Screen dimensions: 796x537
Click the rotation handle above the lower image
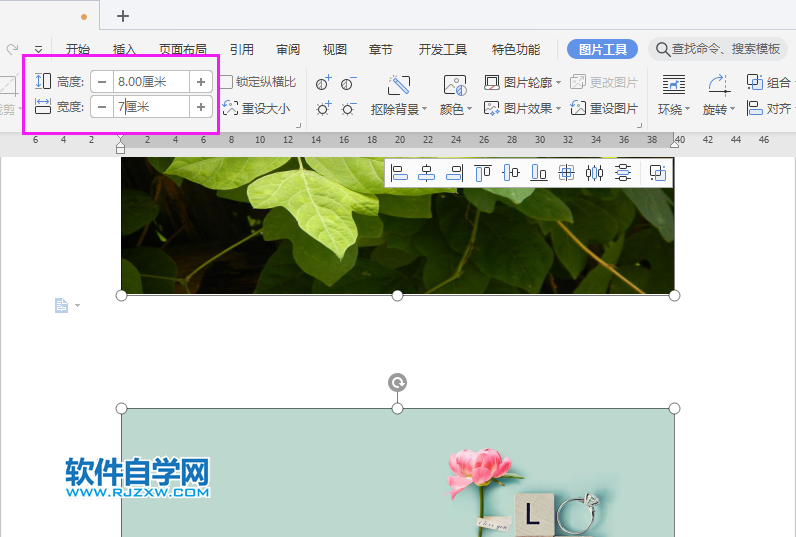(x=397, y=382)
